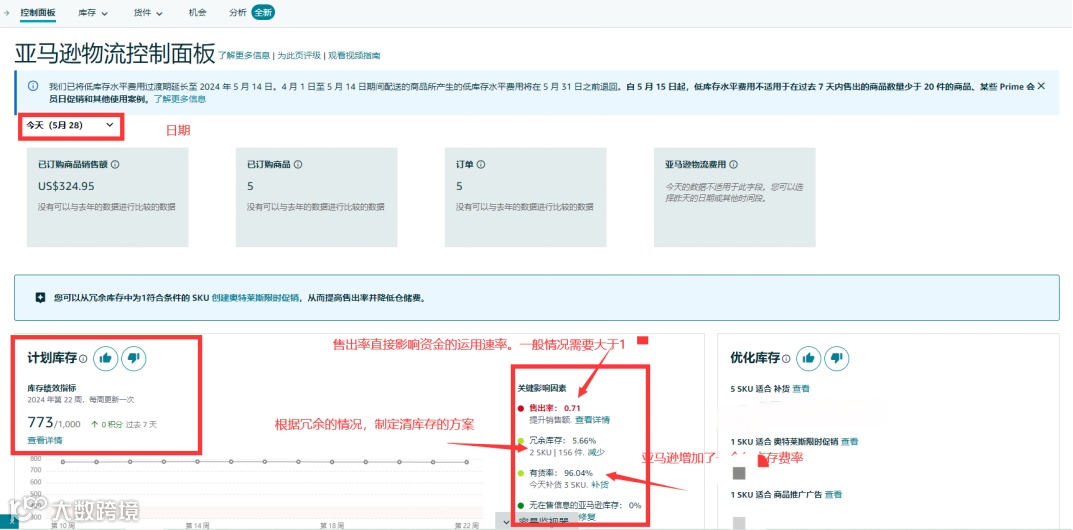This screenshot has width=1073, height=530.
Task: Click the message icon in Outlet deal tip
Action: tap(40, 297)
